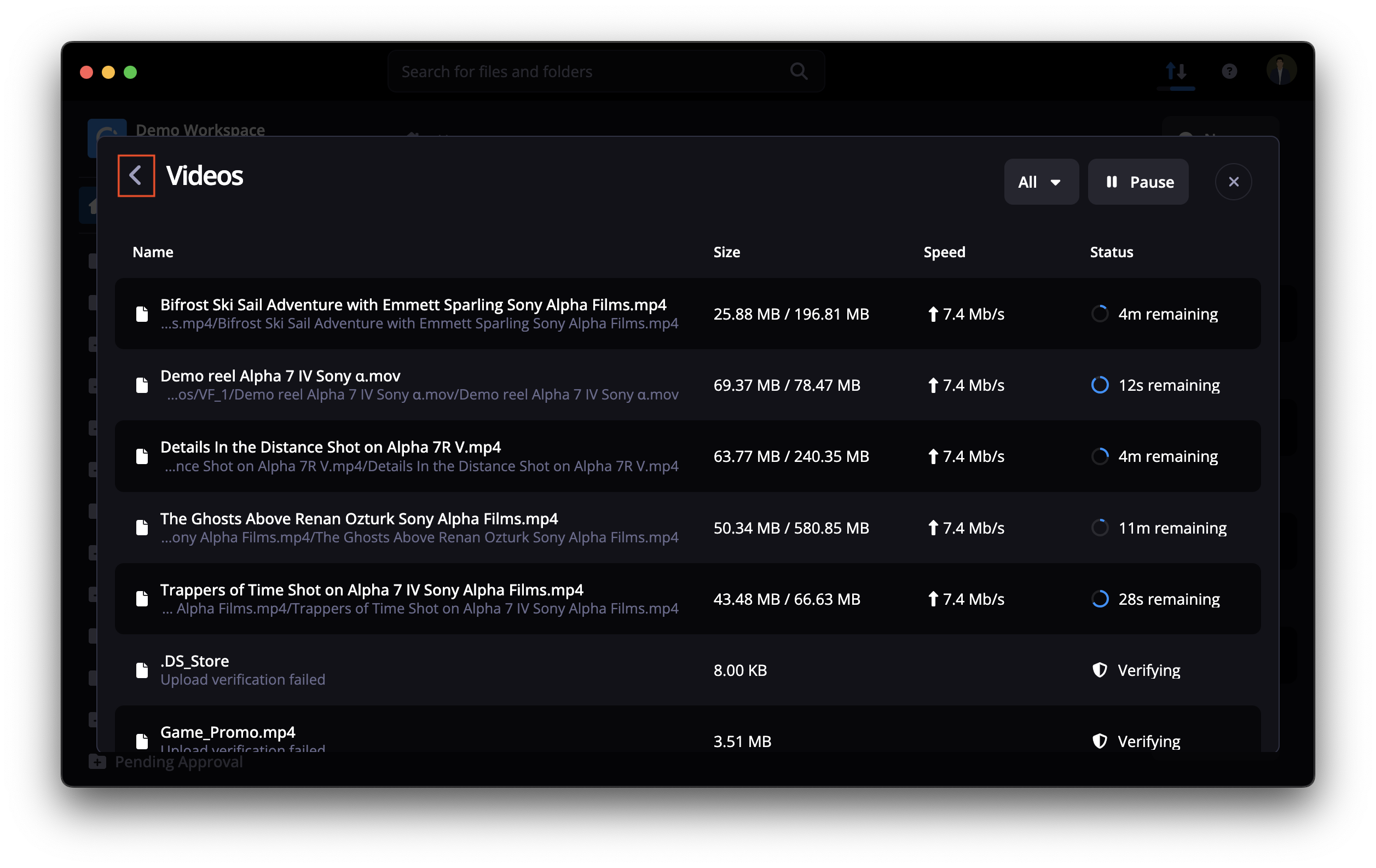Click progress spinner for Details In the Distance
Screen dimensions: 1376x868
(x=1100, y=456)
